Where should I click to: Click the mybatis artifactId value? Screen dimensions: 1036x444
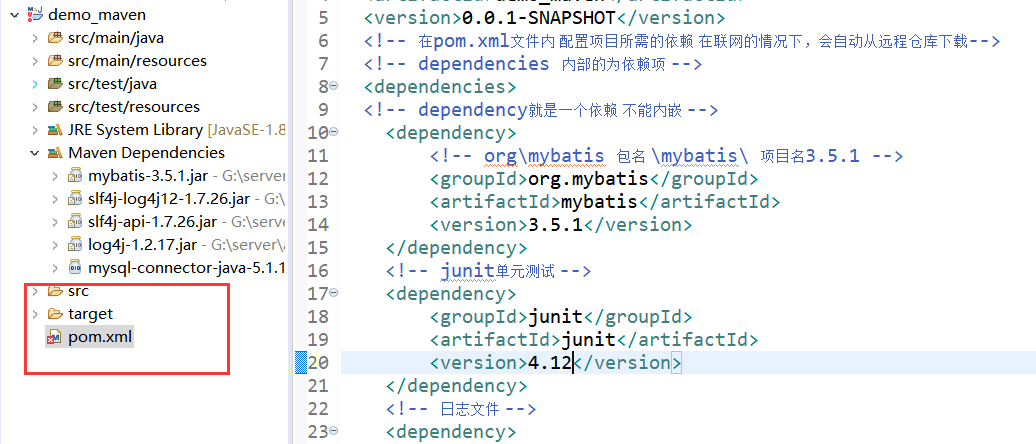click(x=599, y=201)
